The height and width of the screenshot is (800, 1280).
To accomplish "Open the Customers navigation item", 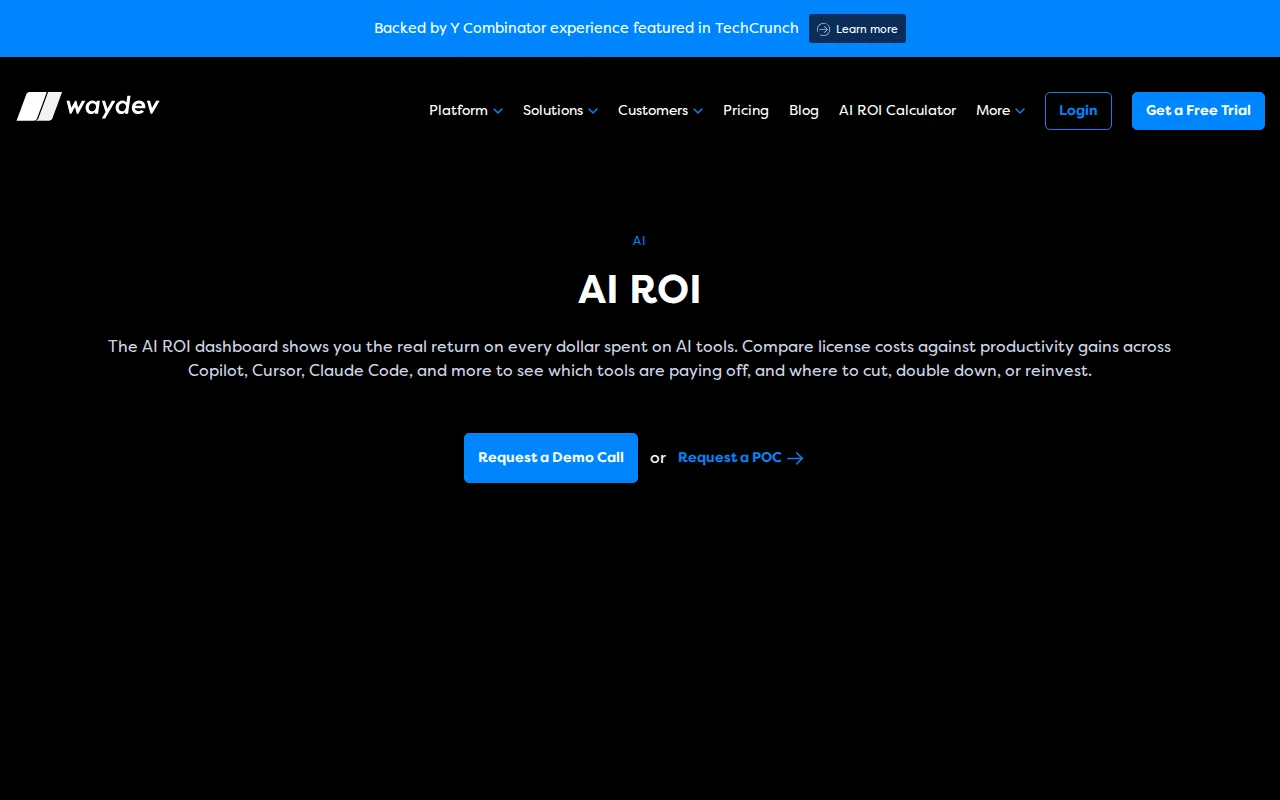I will click(x=660, y=110).
